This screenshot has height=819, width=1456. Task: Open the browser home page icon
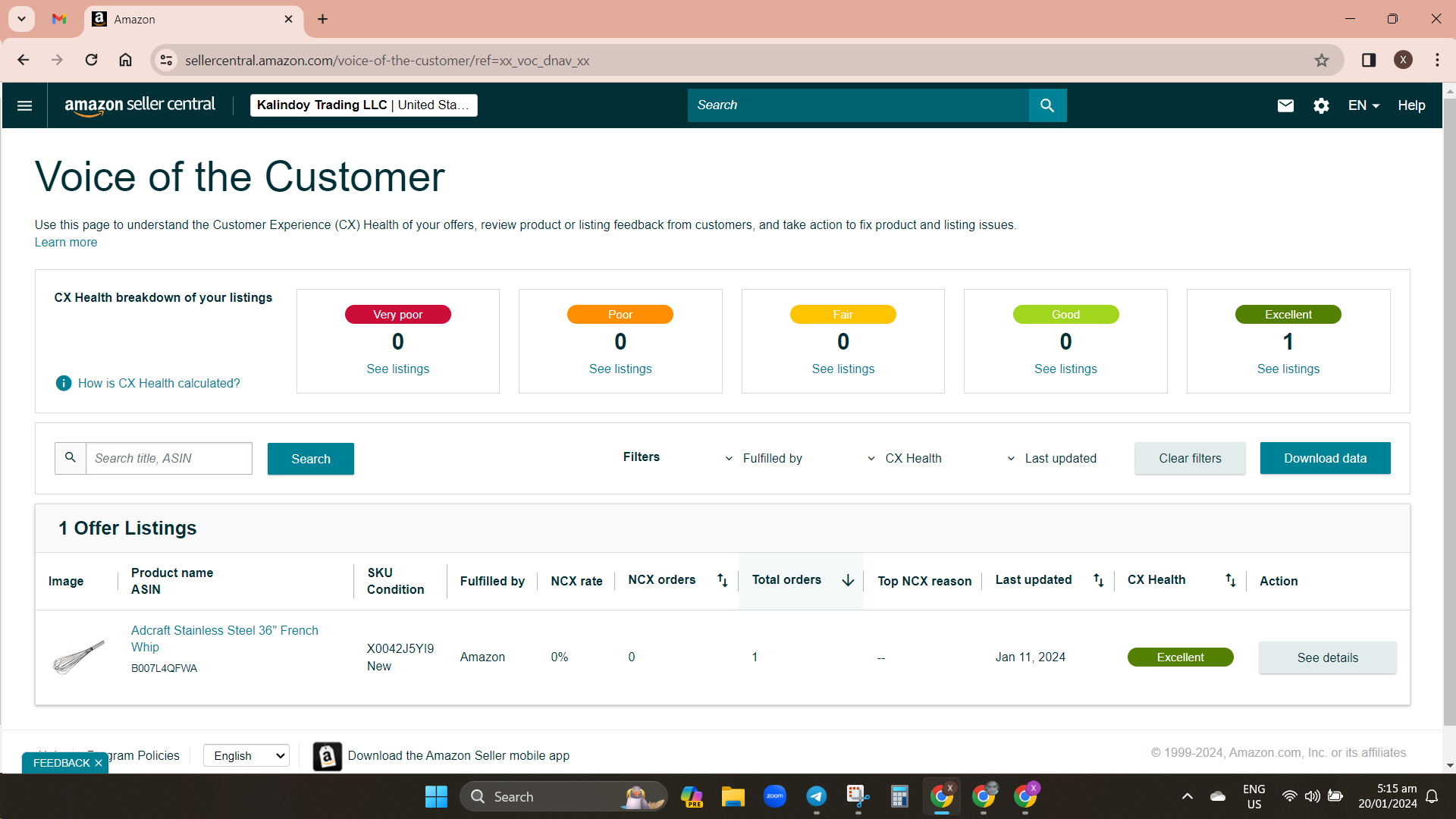126,60
